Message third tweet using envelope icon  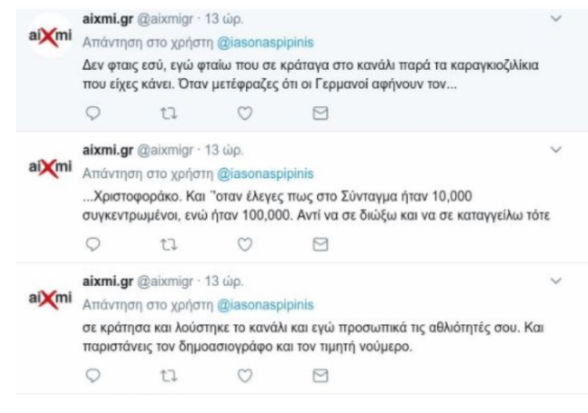(x=320, y=375)
